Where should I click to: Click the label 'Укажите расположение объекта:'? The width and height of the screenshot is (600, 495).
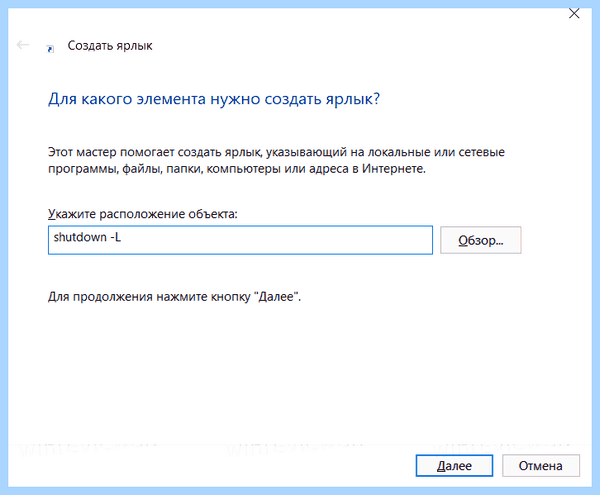[143, 214]
